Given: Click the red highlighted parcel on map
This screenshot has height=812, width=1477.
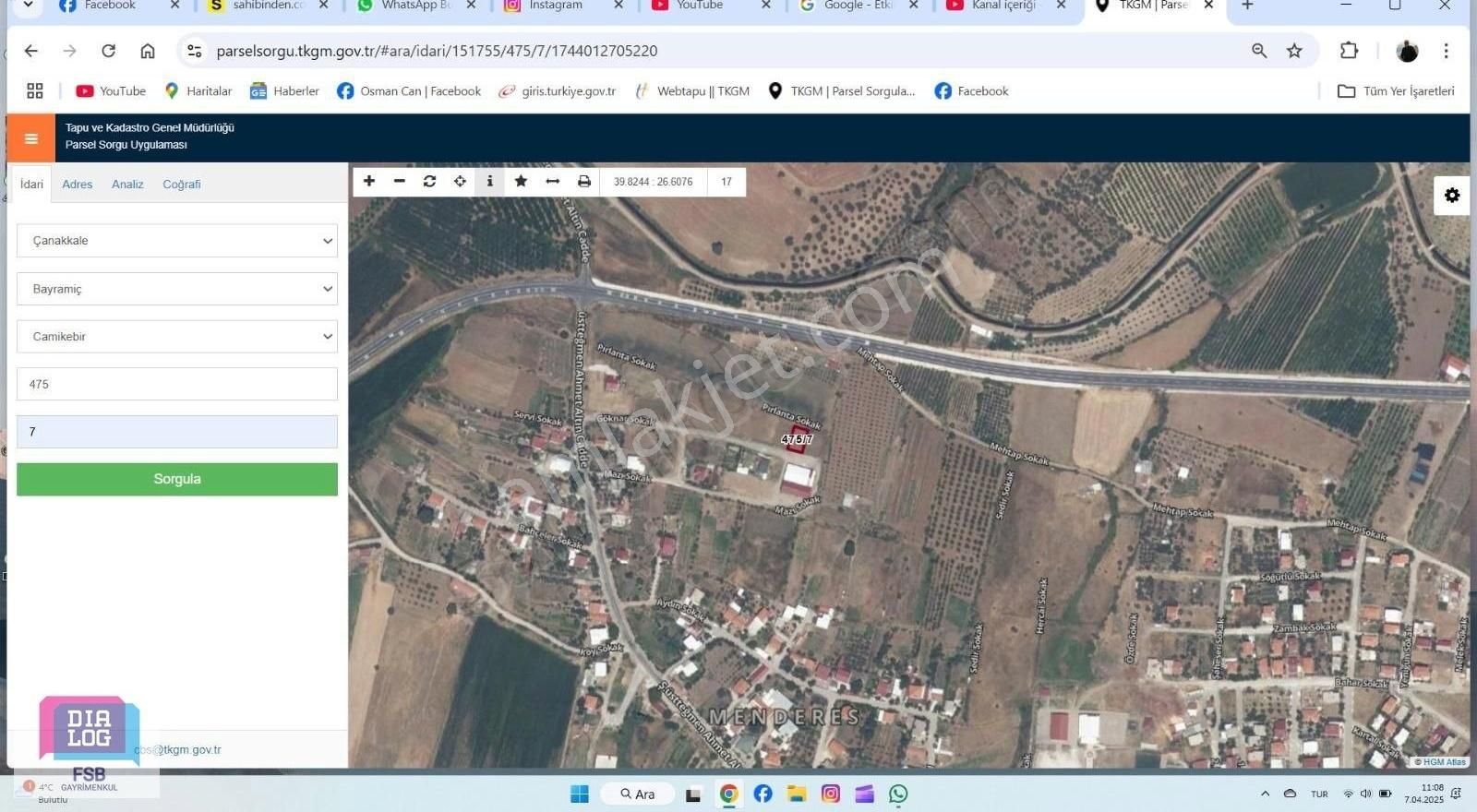Looking at the screenshot, I should click(799, 439).
